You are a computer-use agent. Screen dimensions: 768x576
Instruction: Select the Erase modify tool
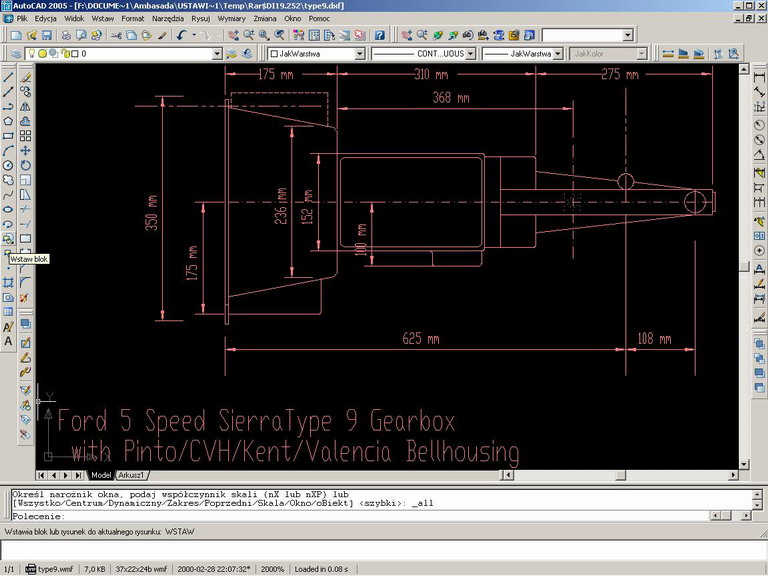coord(25,77)
